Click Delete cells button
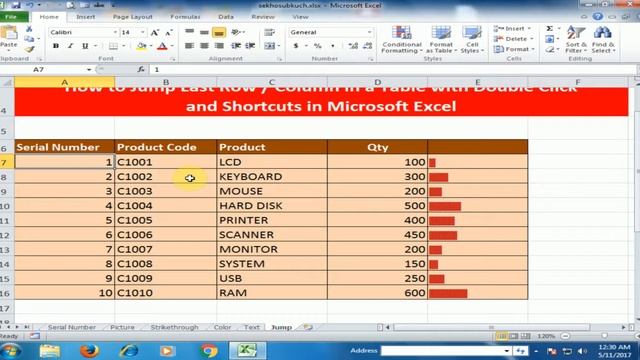Image resolution: width=640 pixels, height=360 pixels. tap(513, 39)
